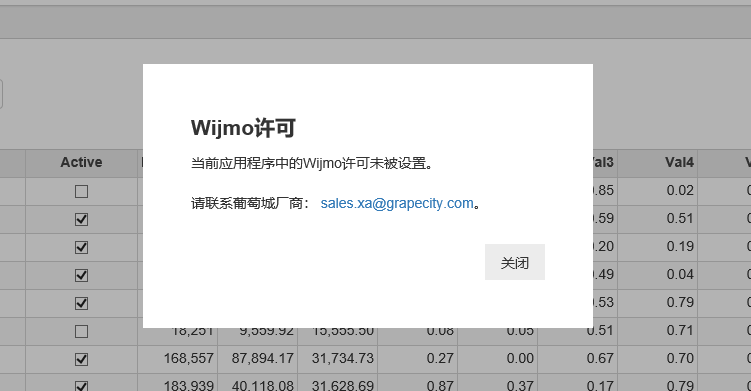Select the 0.37 cell
Viewport: 751px width, 391px height.
click(498, 383)
